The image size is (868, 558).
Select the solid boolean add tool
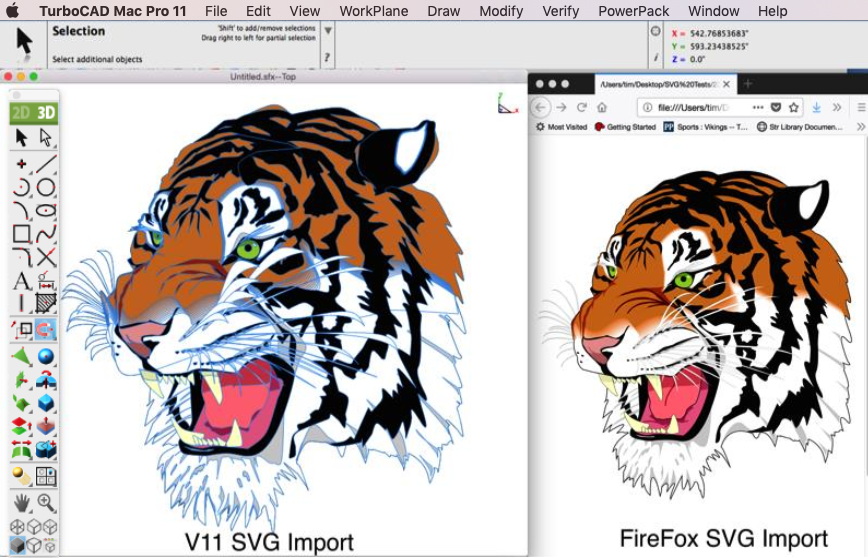click(45, 450)
